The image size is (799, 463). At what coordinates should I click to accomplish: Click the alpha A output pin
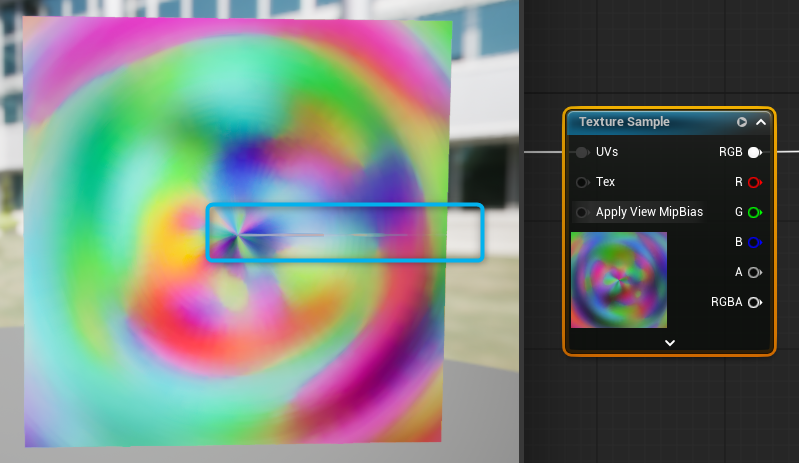(754, 272)
